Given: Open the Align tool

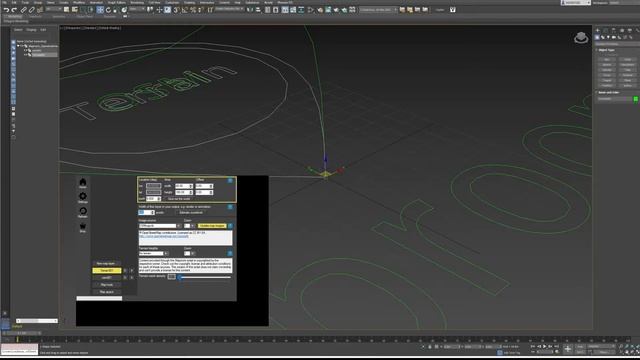Looking at the screenshot, I should (x=258, y=9).
